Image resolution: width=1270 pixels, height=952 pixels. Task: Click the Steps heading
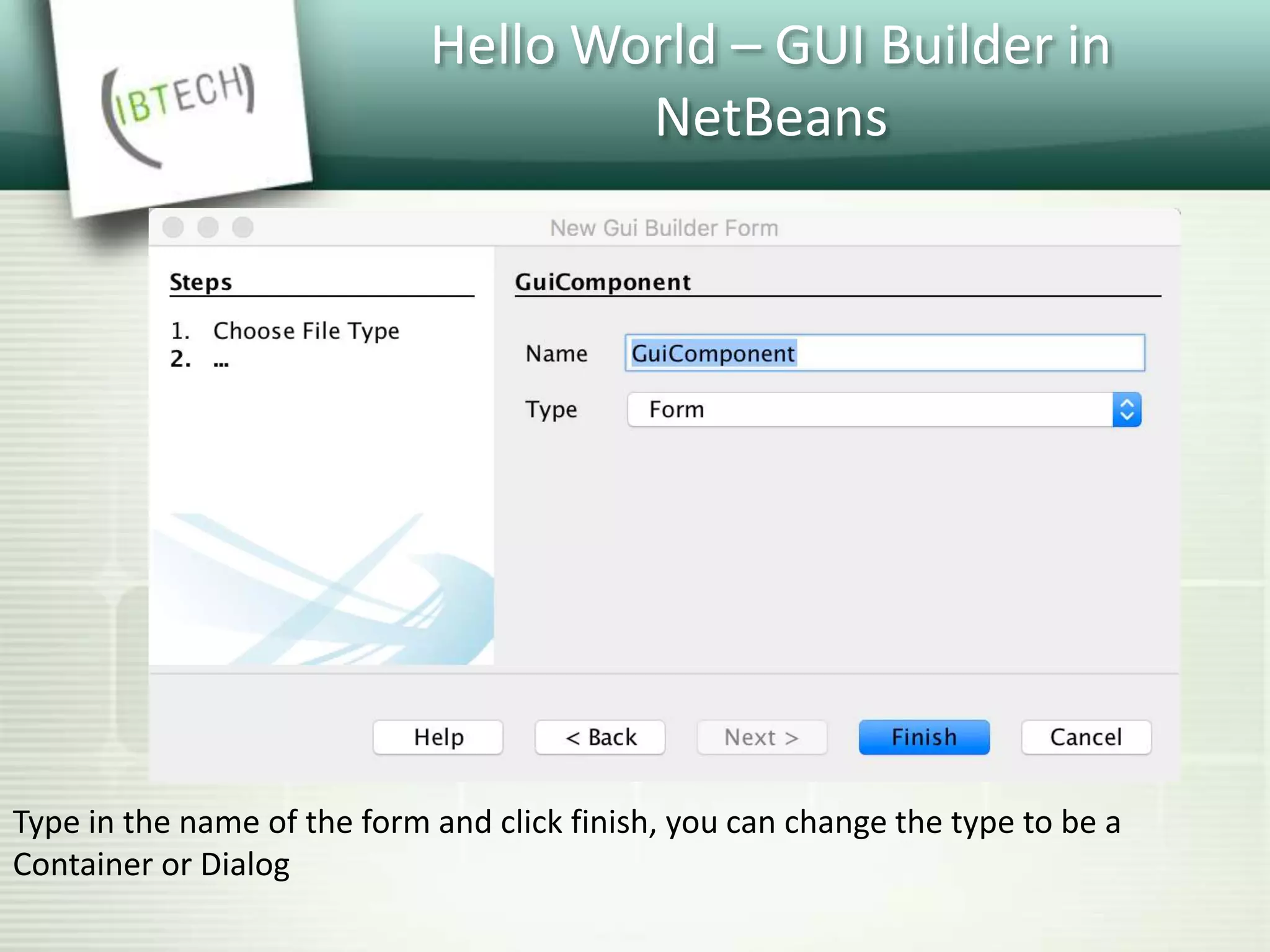(x=201, y=282)
